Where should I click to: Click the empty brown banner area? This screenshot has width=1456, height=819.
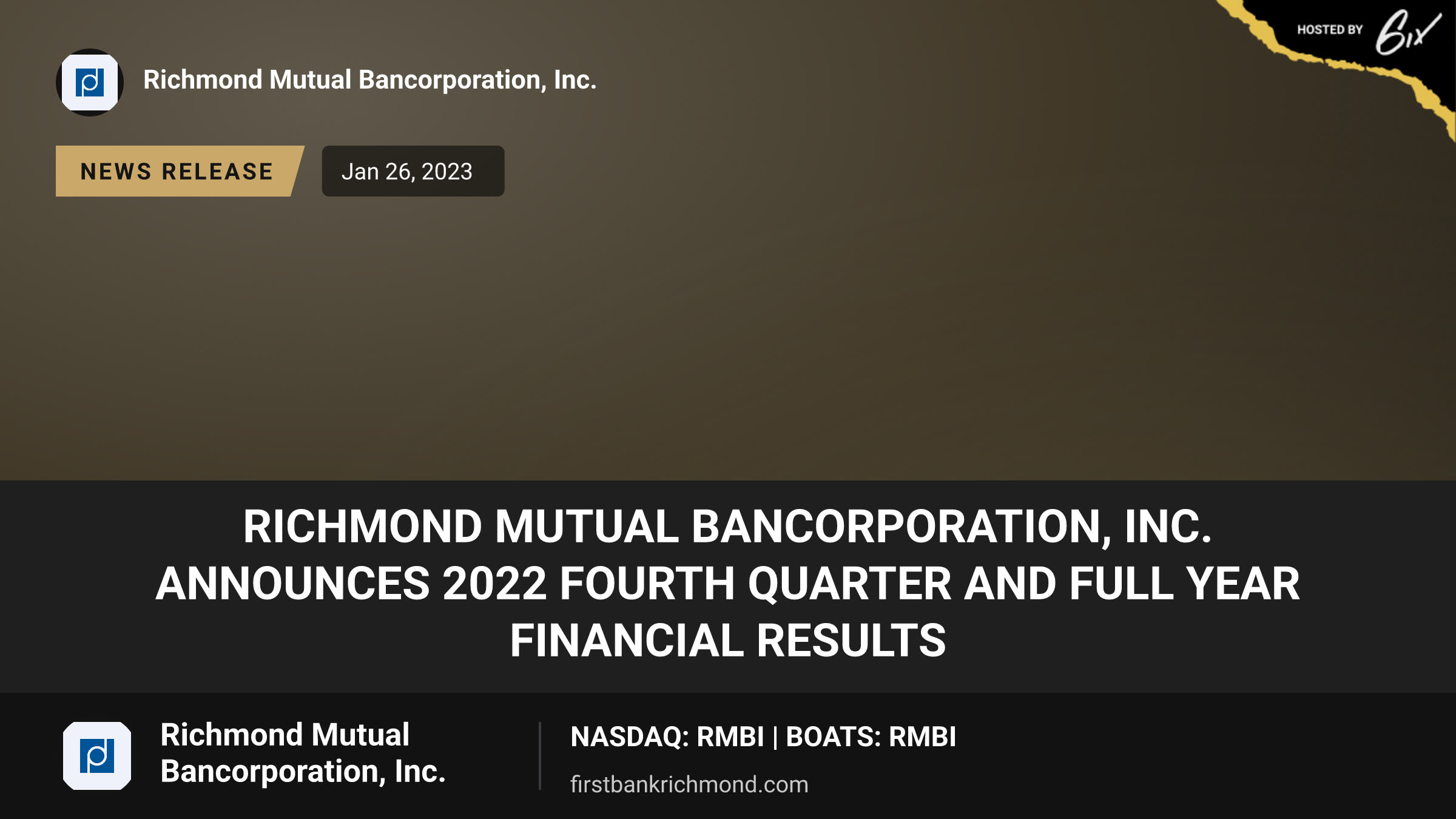click(728, 340)
